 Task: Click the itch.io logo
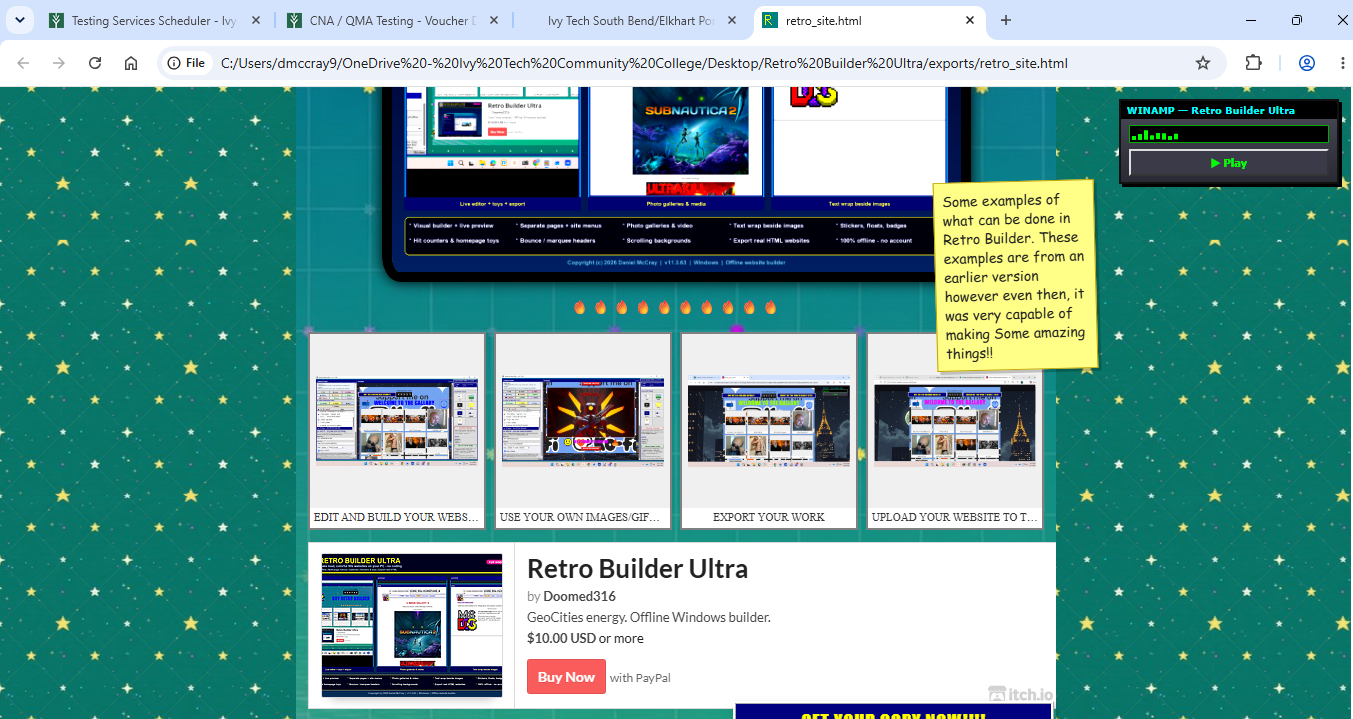point(1020,693)
